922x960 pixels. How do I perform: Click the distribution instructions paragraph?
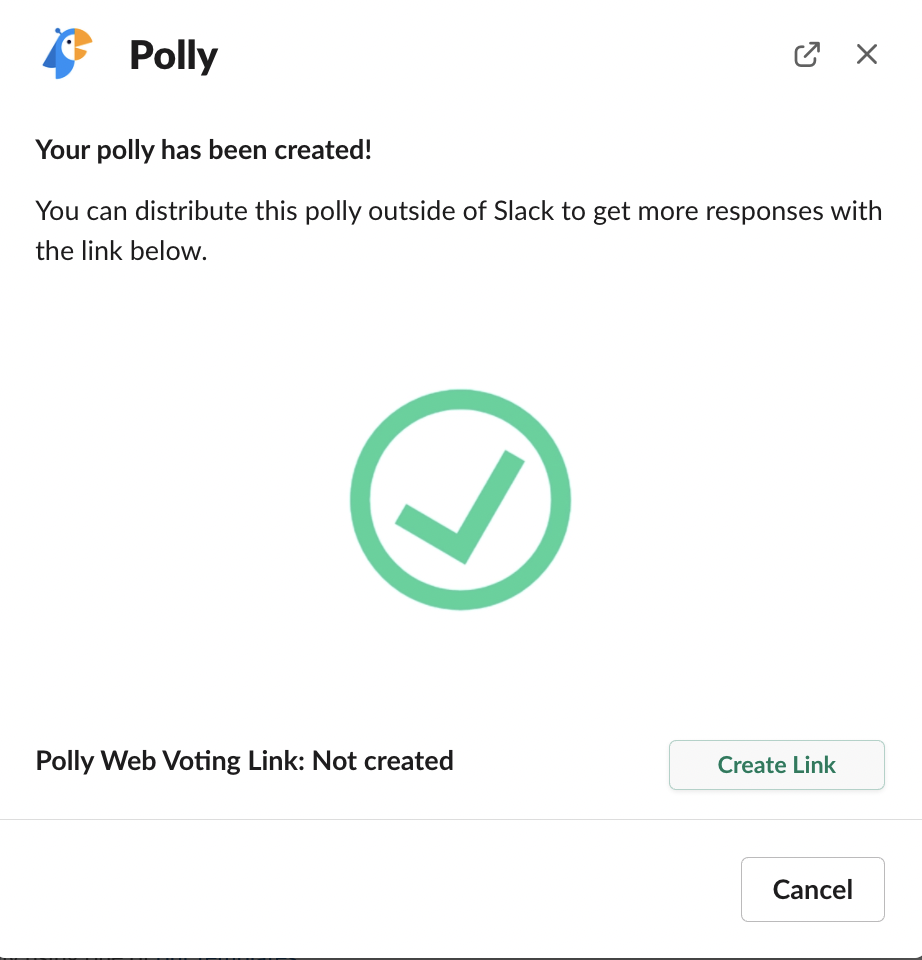coord(459,230)
